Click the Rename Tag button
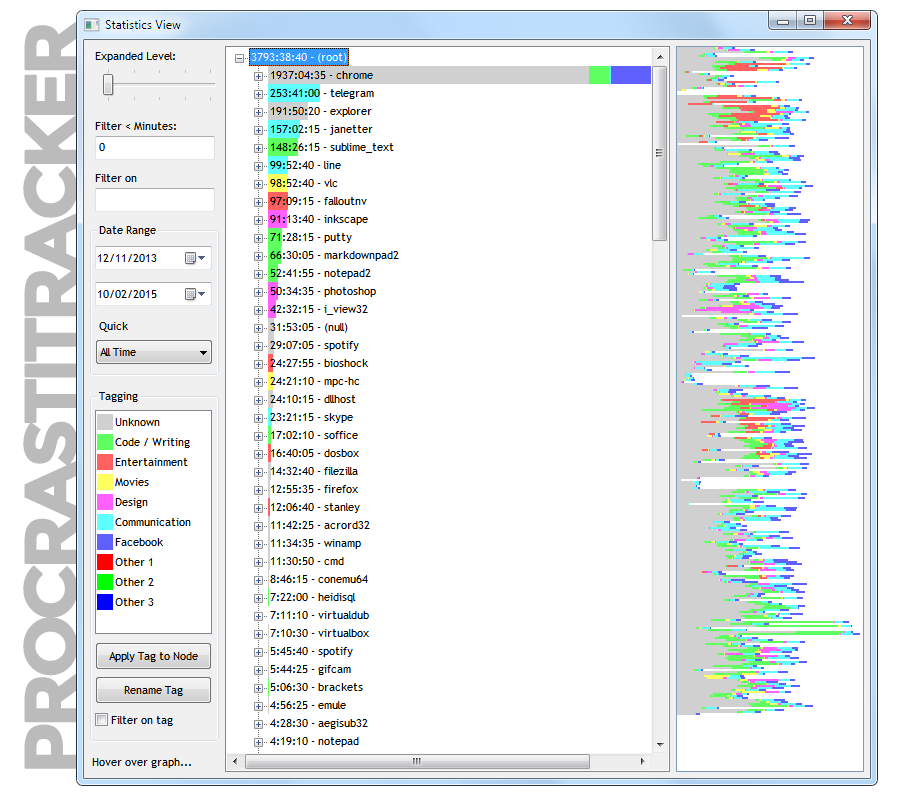900x800 pixels. click(x=153, y=690)
